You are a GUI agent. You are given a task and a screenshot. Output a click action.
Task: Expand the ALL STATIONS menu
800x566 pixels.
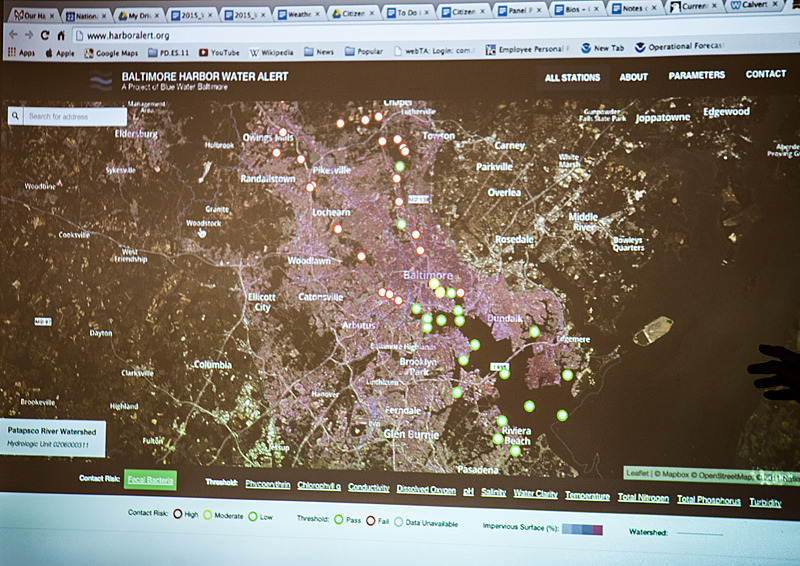click(572, 77)
